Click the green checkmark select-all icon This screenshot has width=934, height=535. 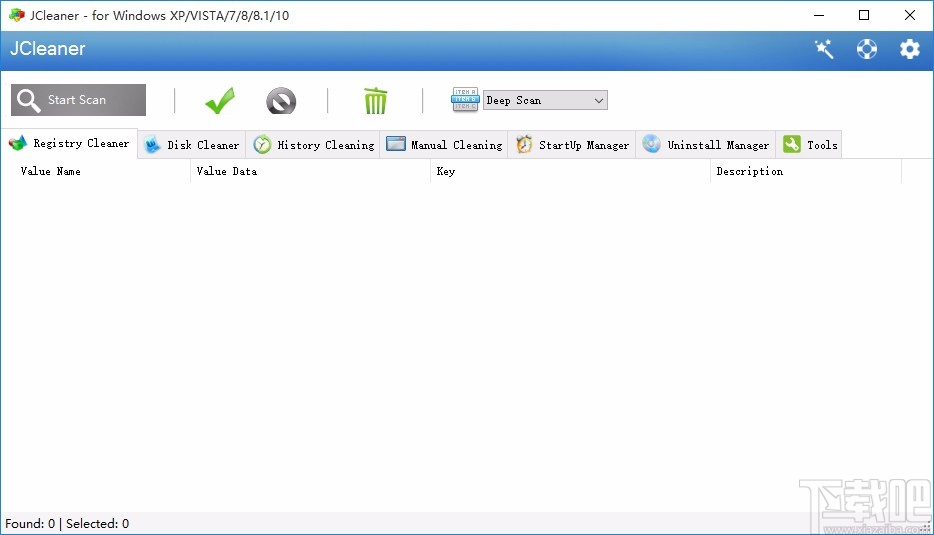[220, 100]
